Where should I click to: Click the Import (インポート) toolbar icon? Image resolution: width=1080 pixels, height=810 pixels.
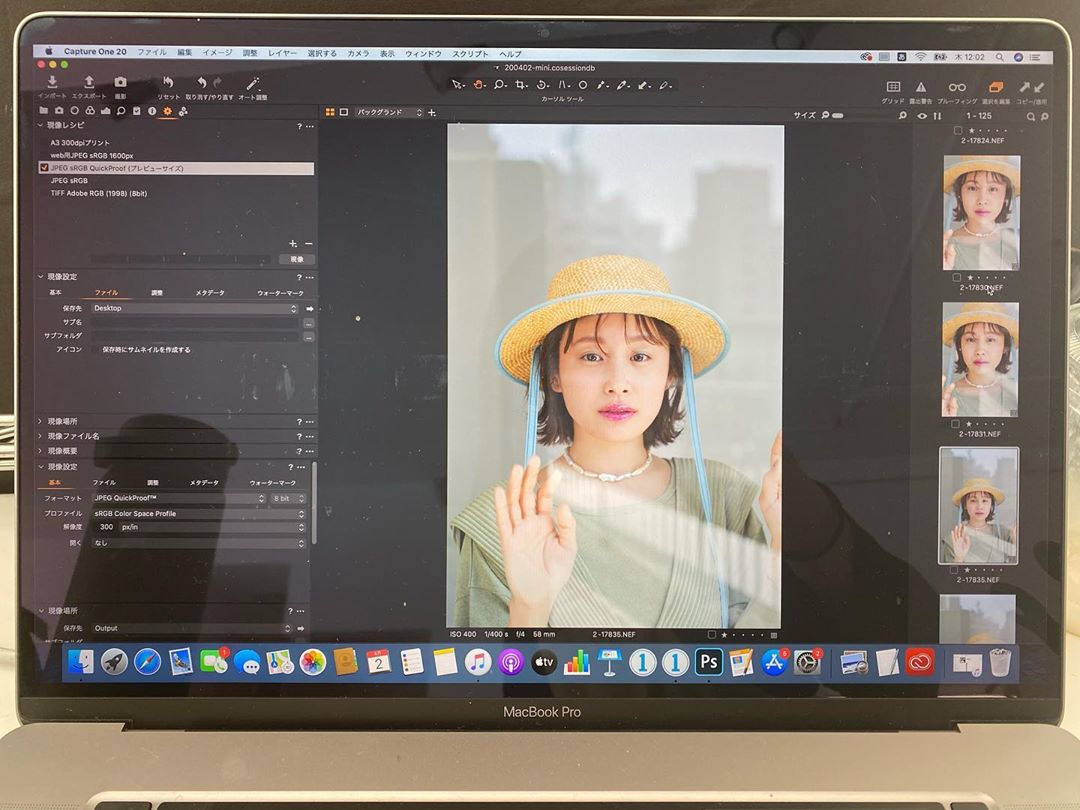coord(53,83)
